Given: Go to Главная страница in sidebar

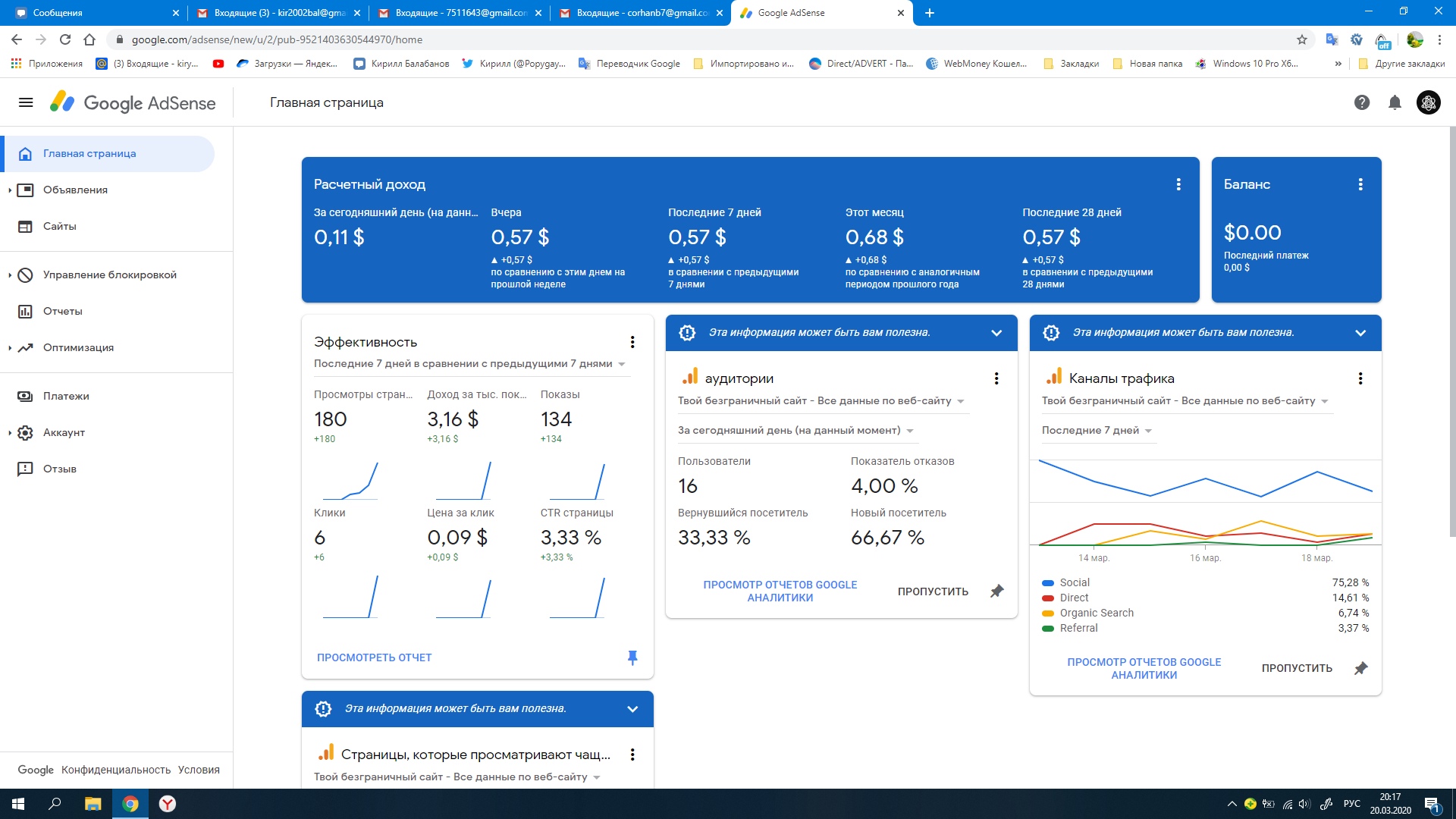Looking at the screenshot, I should click(108, 154).
